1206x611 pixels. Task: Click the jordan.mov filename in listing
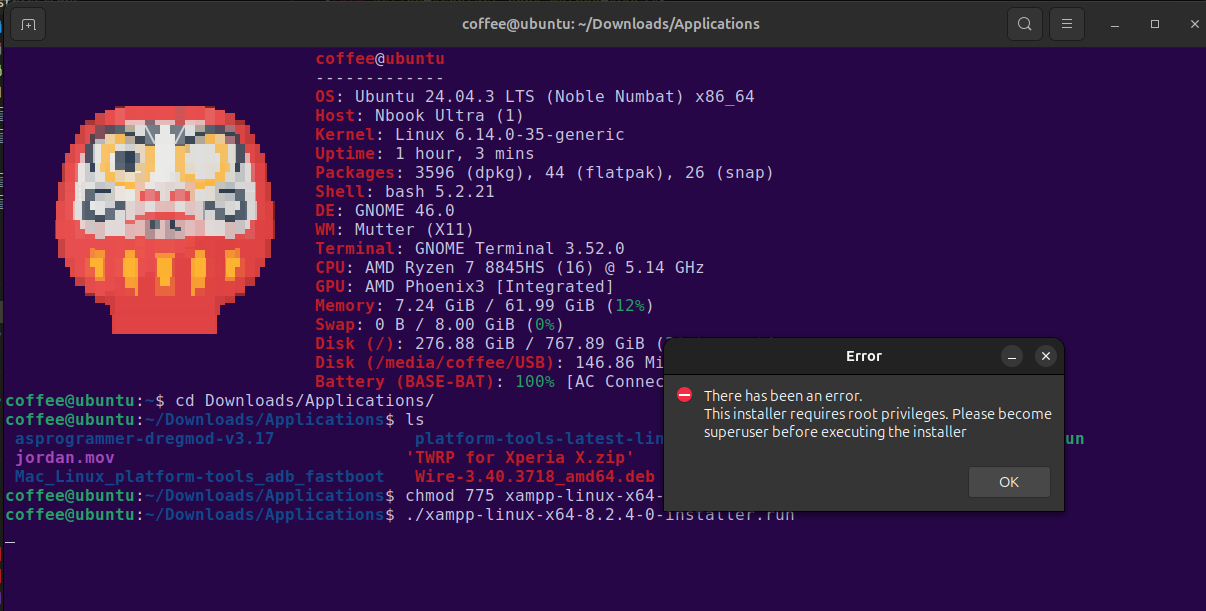64,457
